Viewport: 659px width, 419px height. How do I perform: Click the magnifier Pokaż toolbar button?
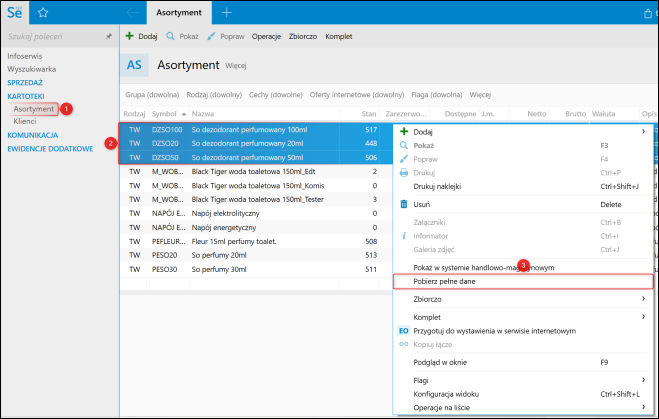(x=182, y=36)
